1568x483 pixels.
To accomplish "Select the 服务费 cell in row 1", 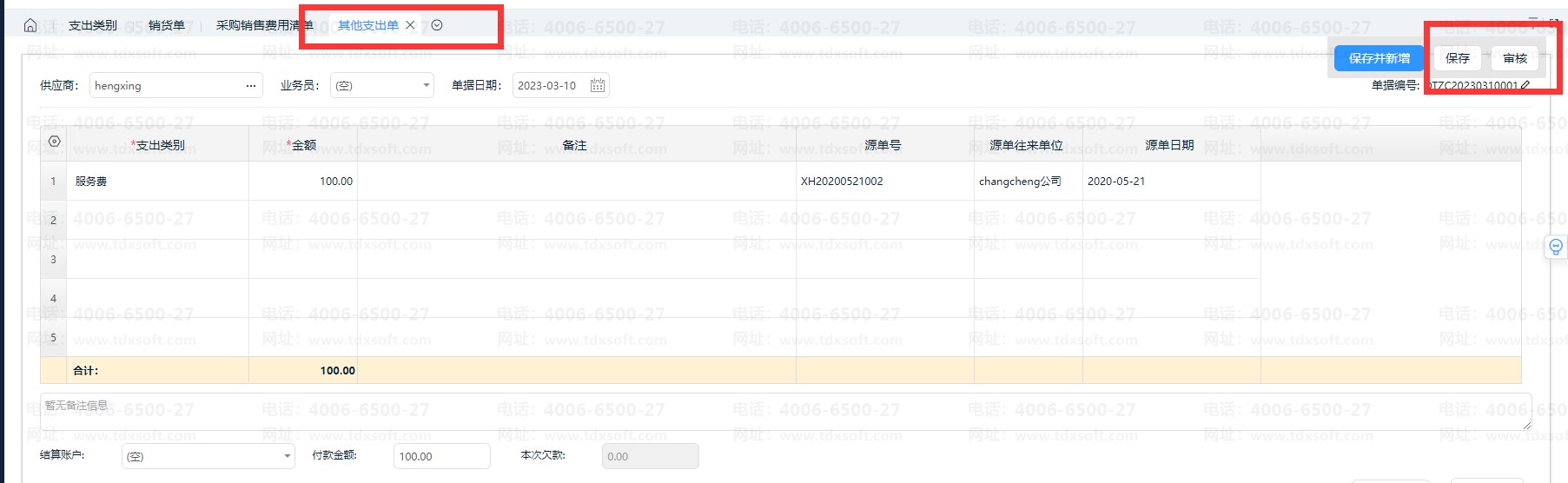I will [x=156, y=182].
